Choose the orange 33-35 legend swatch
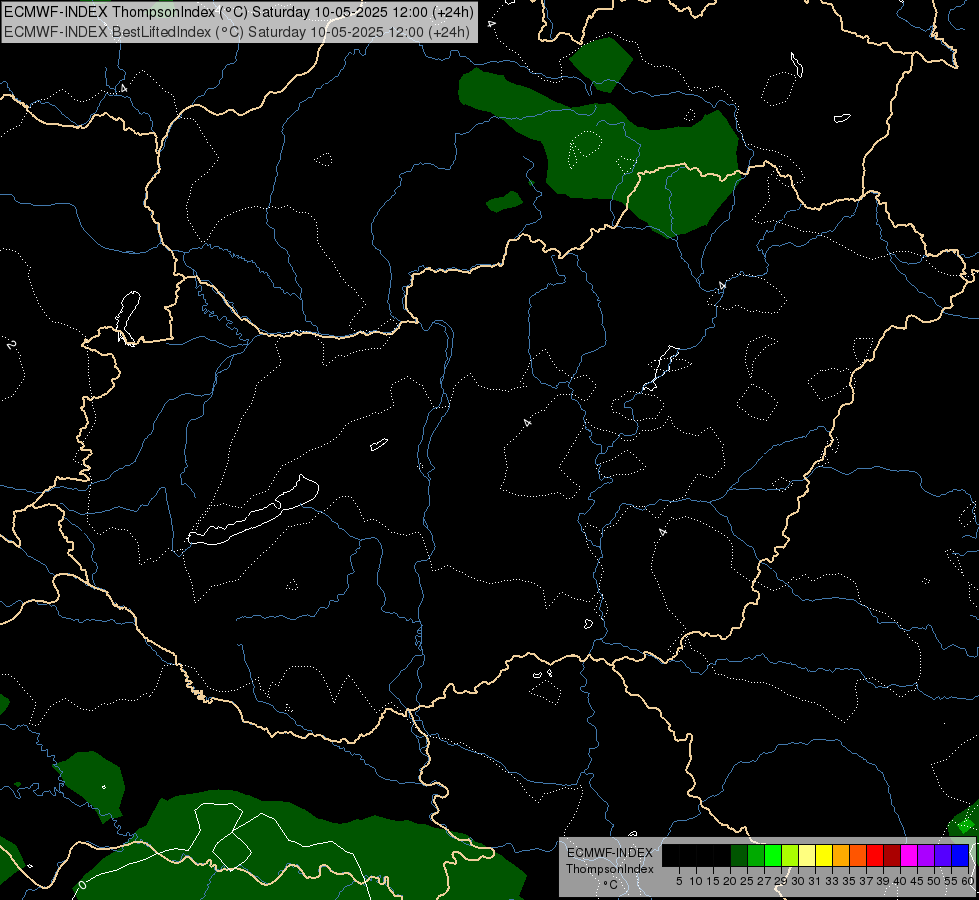The height and width of the screenshot is (900, 979). [x=842, y=855]
